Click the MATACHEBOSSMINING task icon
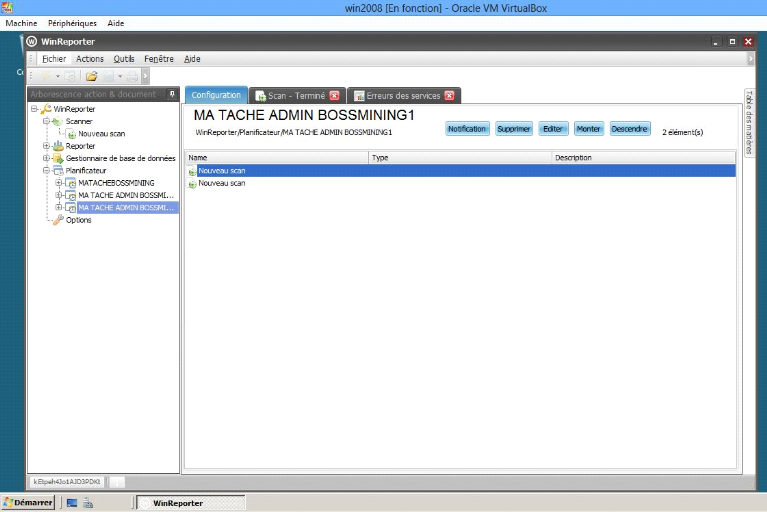Screen dimensions: 767x512 pos(70,183)
